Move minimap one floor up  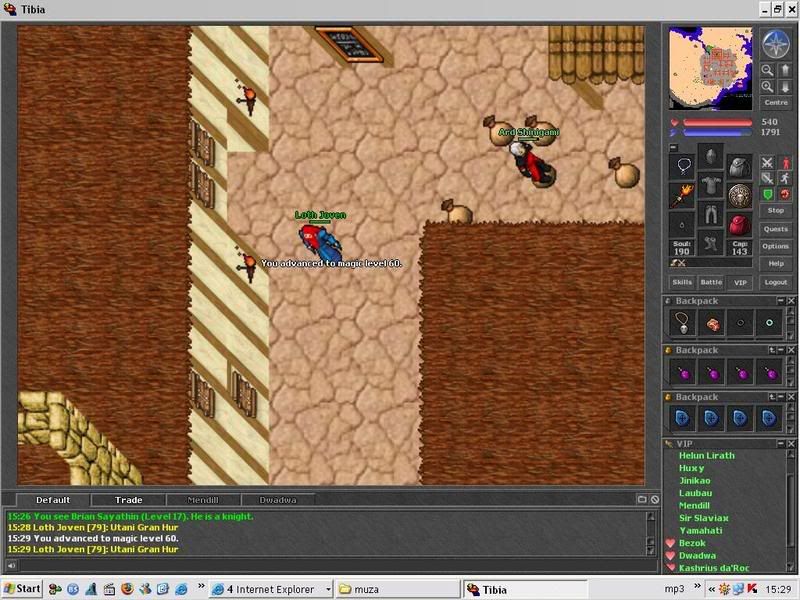click(785, 70)
